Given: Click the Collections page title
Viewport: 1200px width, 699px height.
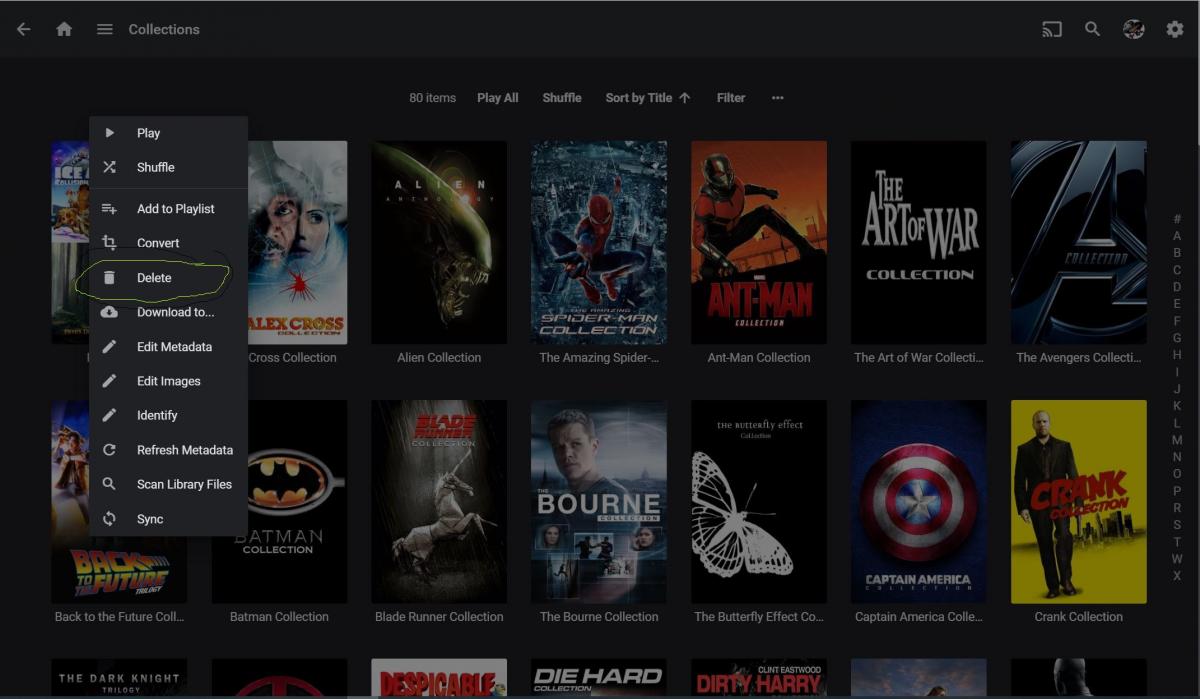Looking at the screenshot, I should [x=164, y=29].
